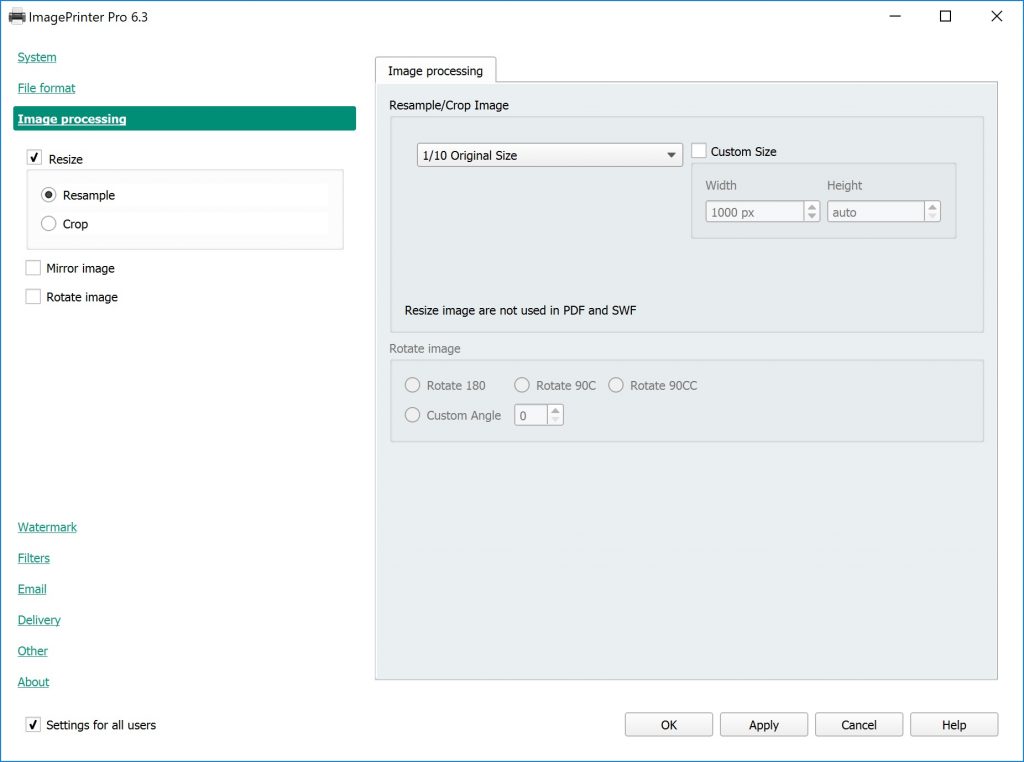Select the Crop radio button
The width and height of the screenshot is (1024, 762).
pyautogui.click(x=49, y=224)
